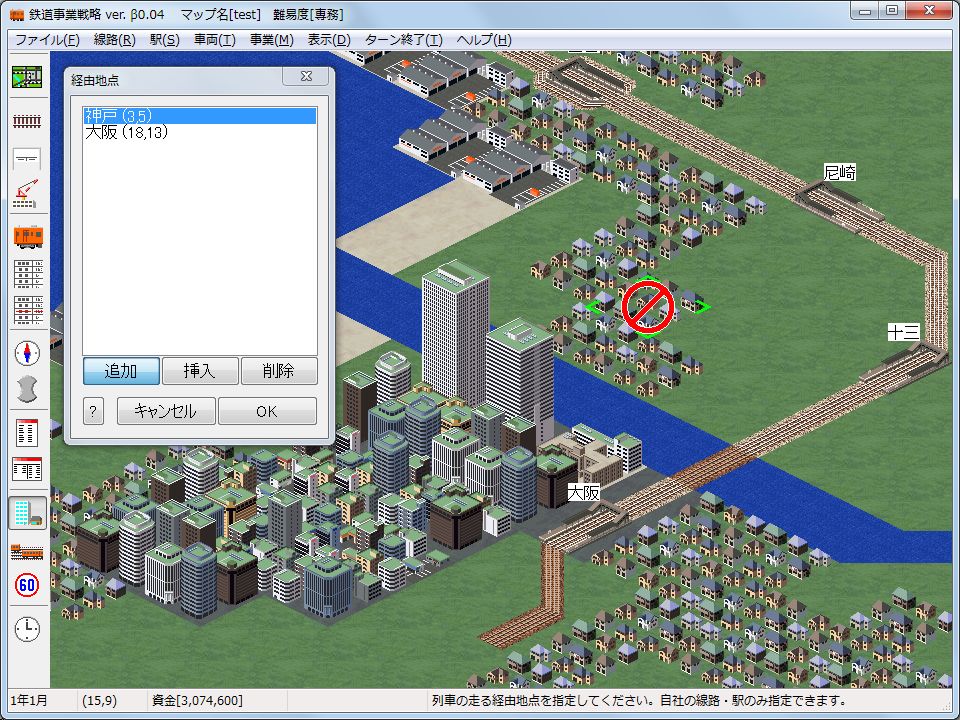
Task: Open the 事業(M) menu
Action: point(271,40)
